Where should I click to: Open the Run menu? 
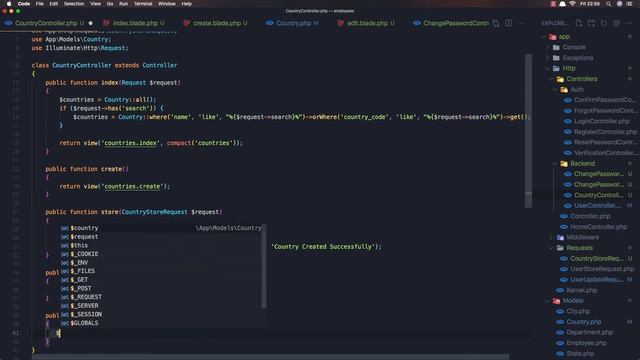(x=123, y=4)
